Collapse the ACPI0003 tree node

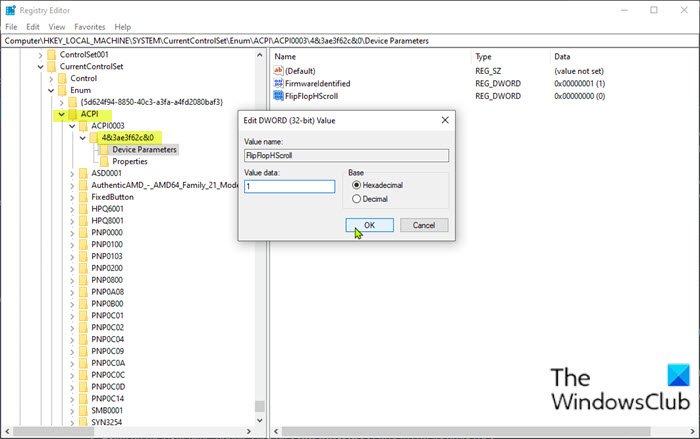(72, 126)
